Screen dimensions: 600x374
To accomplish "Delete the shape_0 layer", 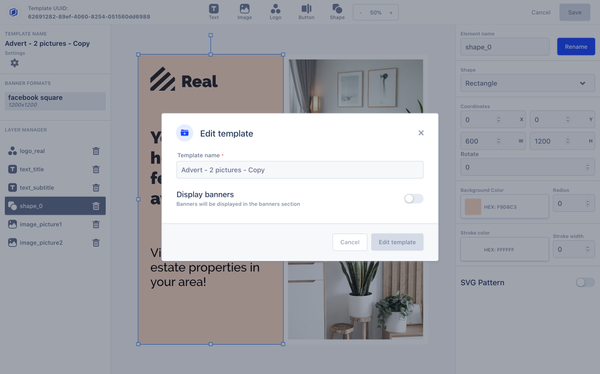I will pos(96,206).
